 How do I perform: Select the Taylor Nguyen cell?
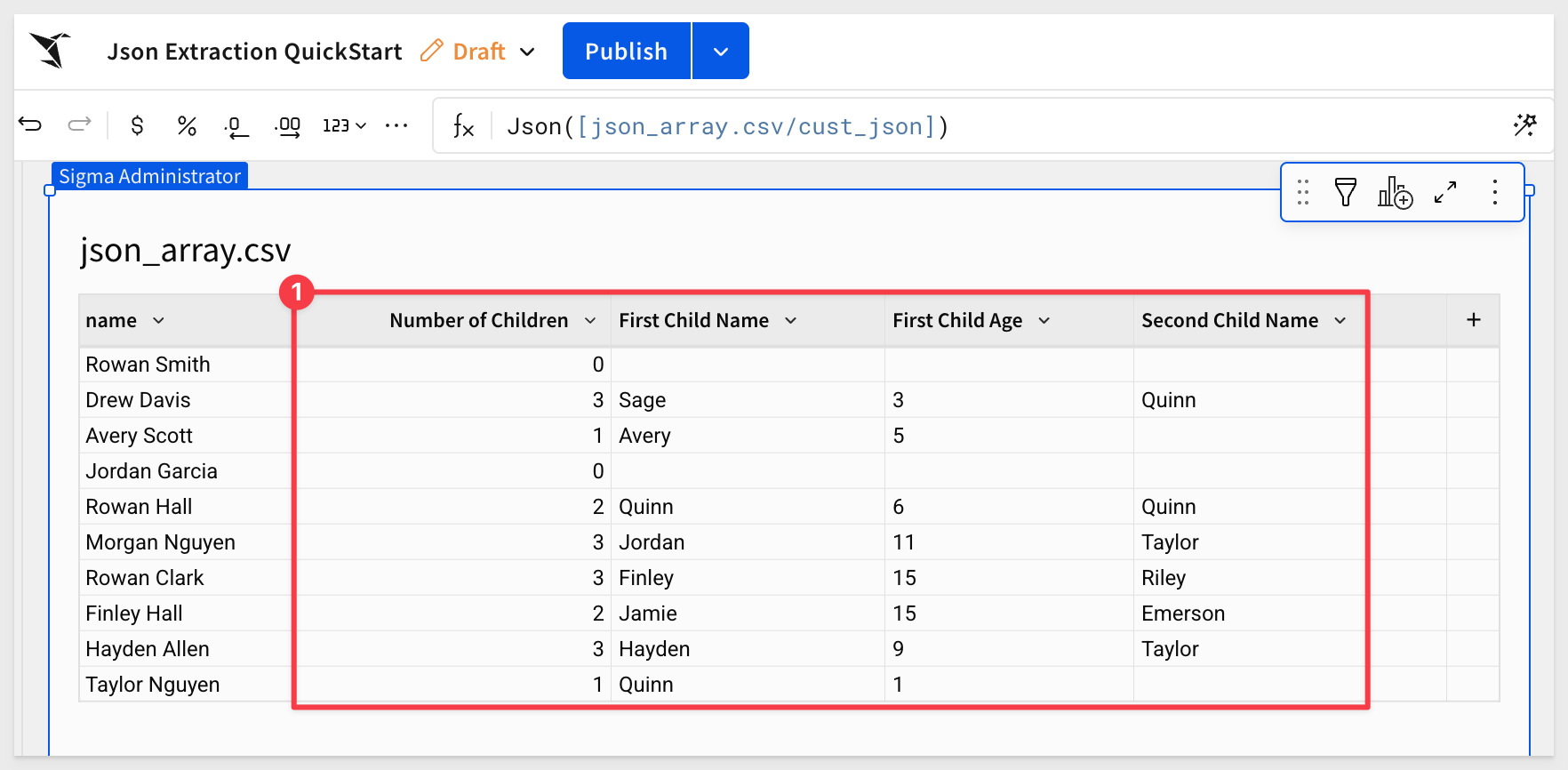186,685
